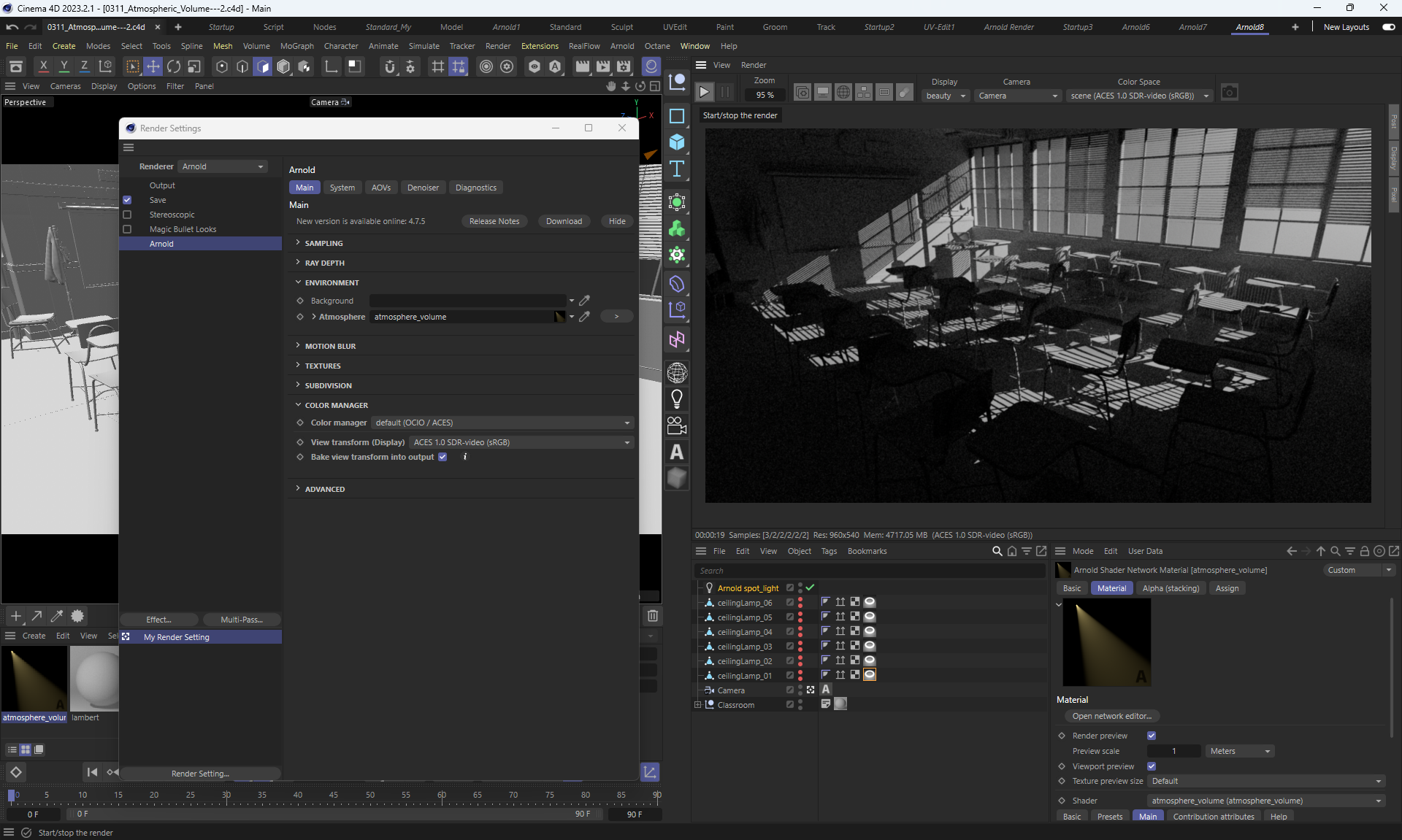The width and height of the screenshot is (1402, 840).
Task: Click the cube primitive icon
Action: [x=677, y=142]
